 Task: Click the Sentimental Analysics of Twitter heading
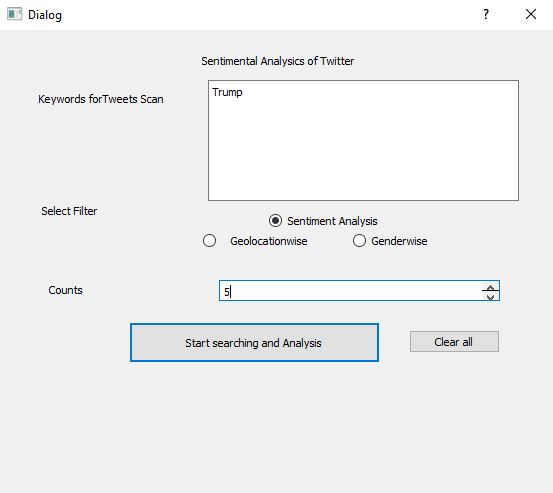[278, 61]
